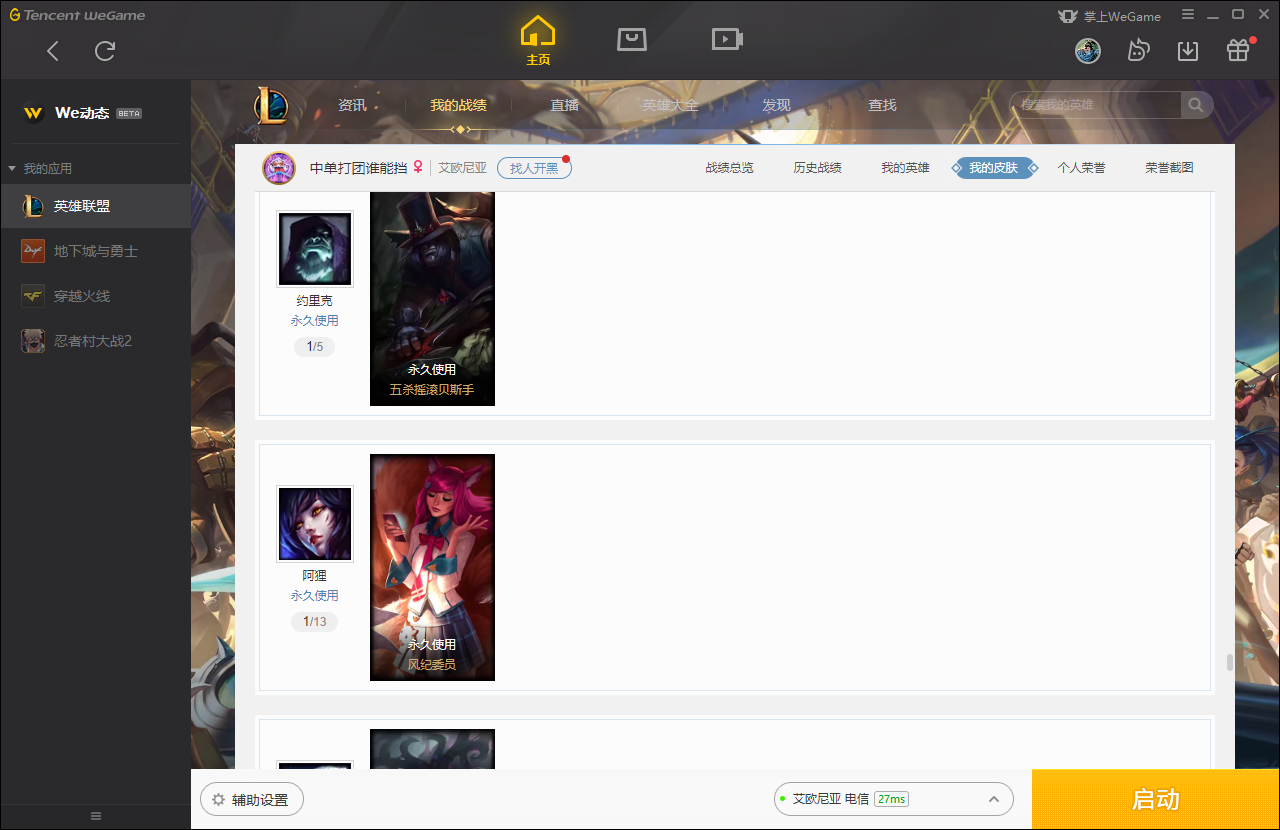Click 永久使用 under 阿狸
The width and height of the screenshot is (1280, 830).
coord(314,595)
